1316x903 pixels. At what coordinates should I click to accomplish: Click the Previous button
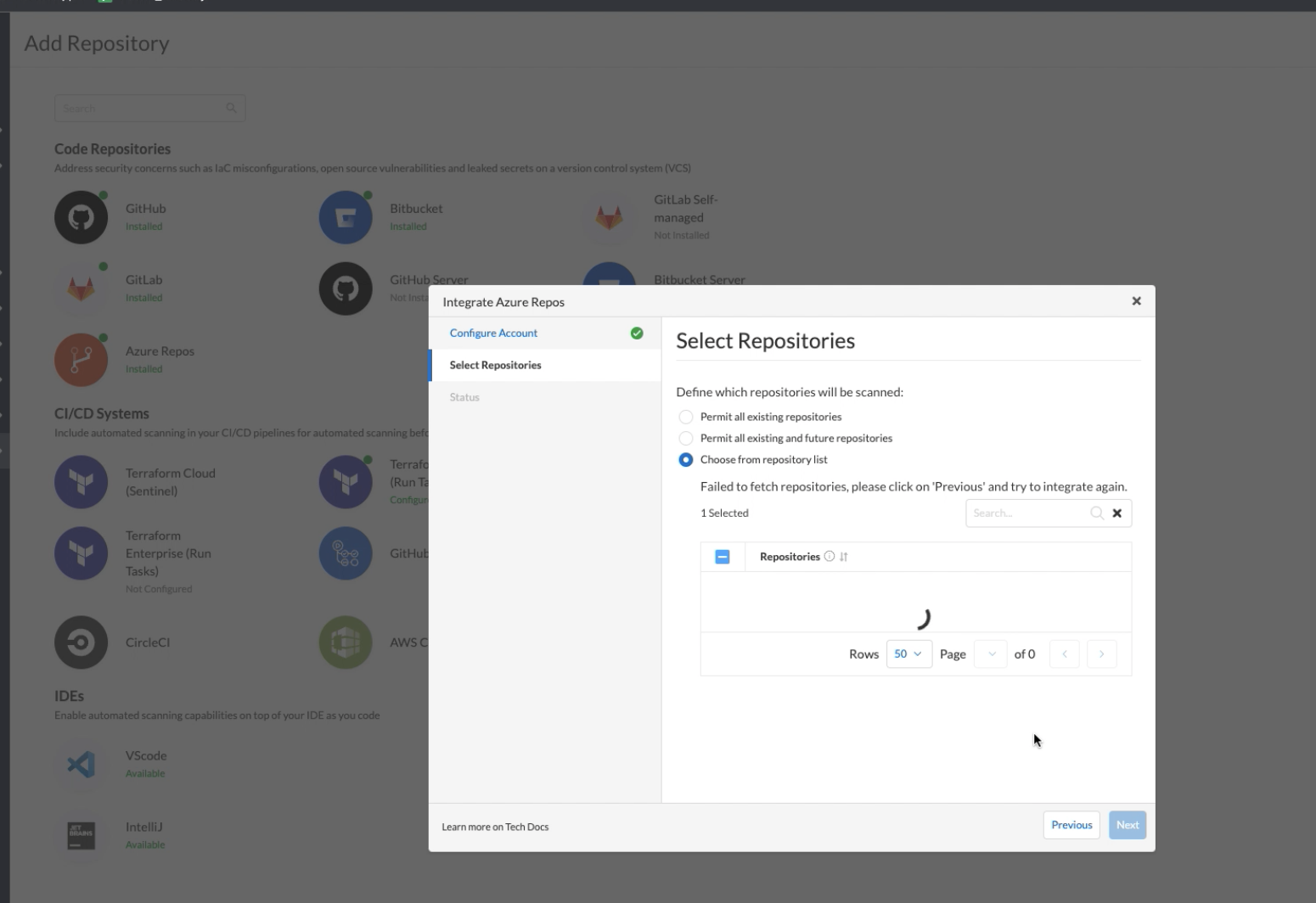point(1071,824)
